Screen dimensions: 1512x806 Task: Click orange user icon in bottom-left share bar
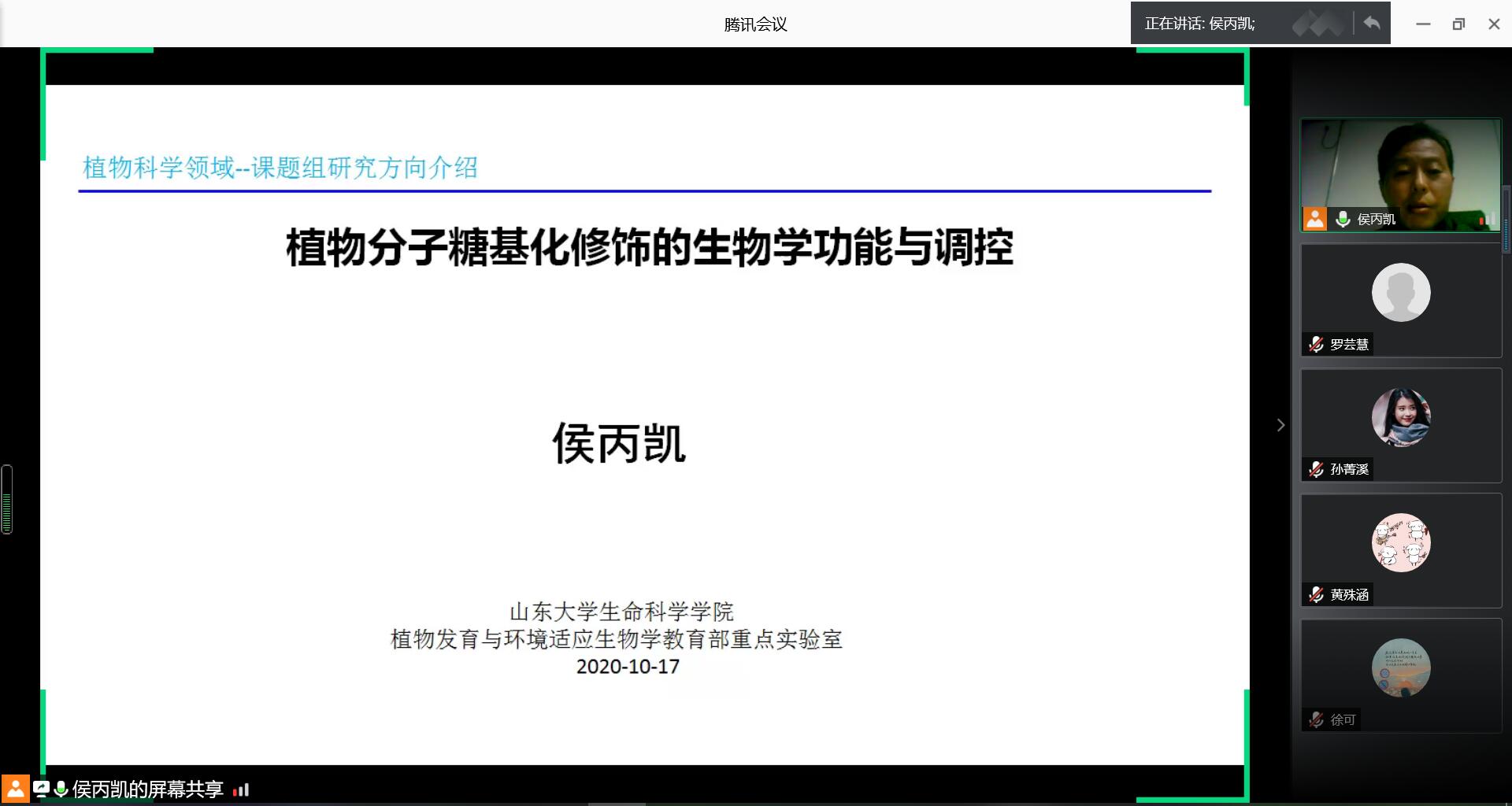tap(15, 789)
